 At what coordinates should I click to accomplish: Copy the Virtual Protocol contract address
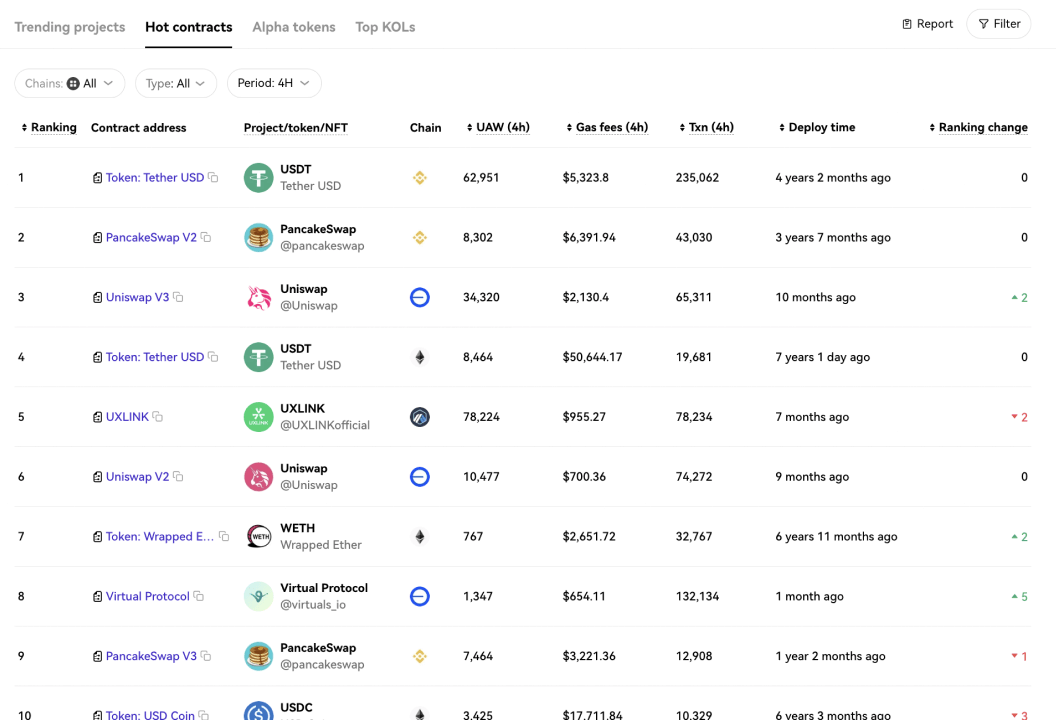pos(199,595)
